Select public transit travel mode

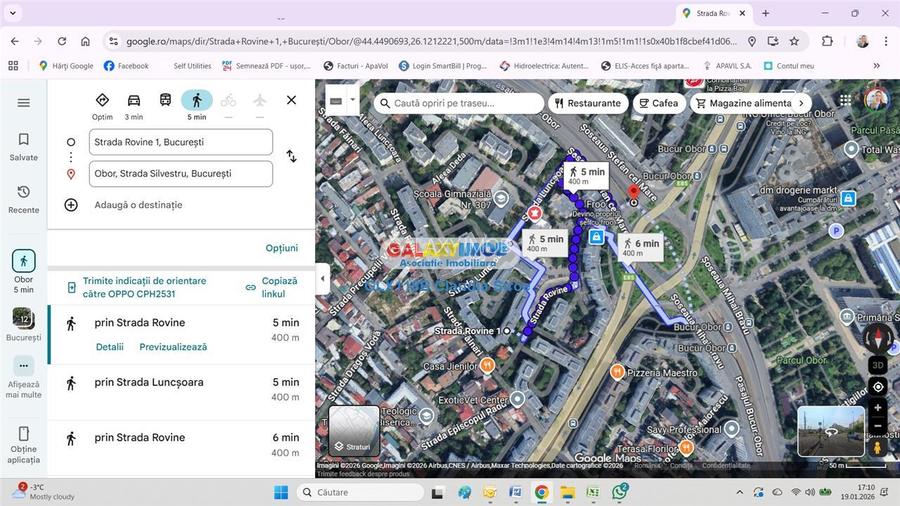[165, 100]
